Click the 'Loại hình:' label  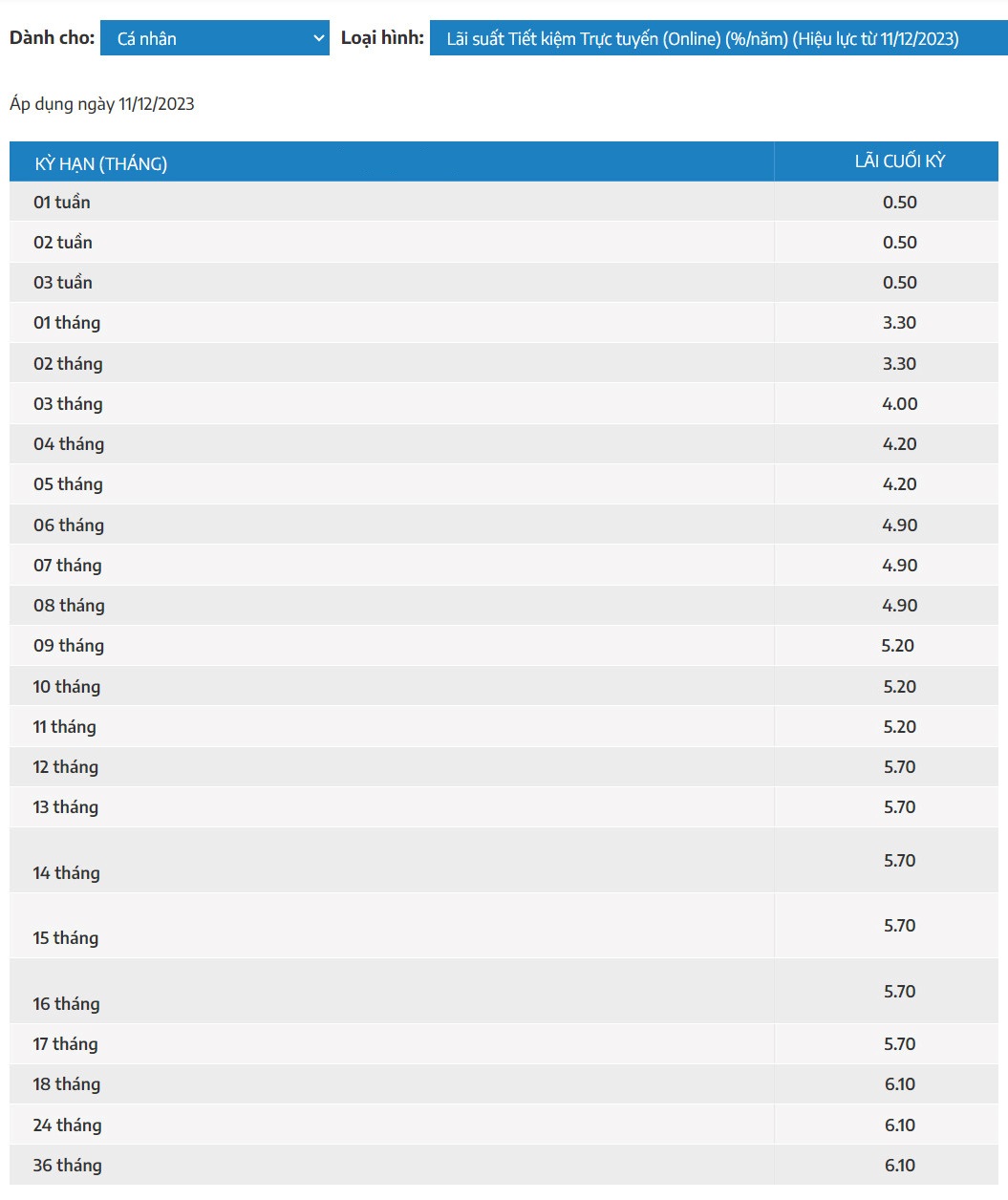382,38
